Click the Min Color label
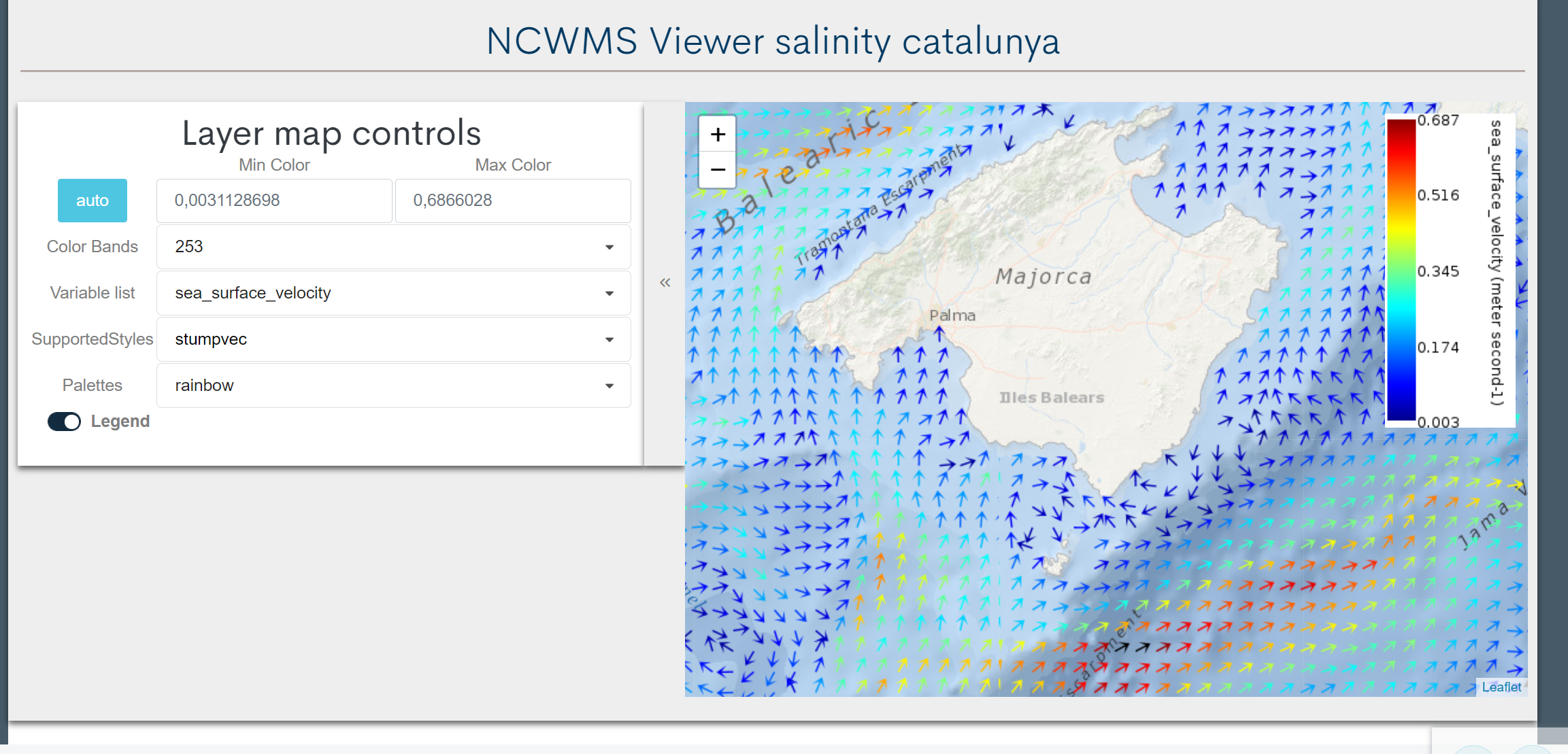The width and height of the screenshot is (1568, 754). 274,165
